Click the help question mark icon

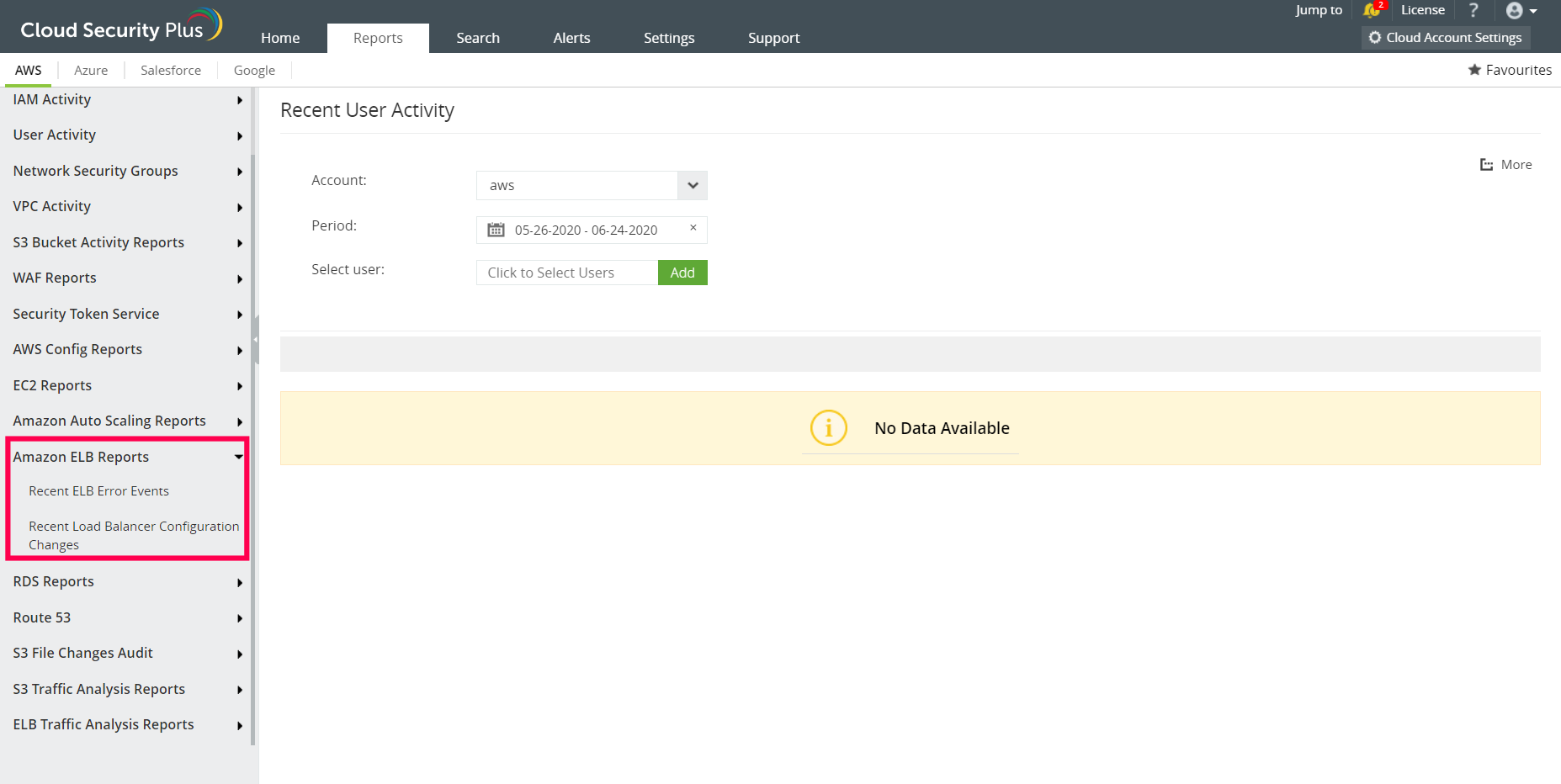[x=1473, y=11]
